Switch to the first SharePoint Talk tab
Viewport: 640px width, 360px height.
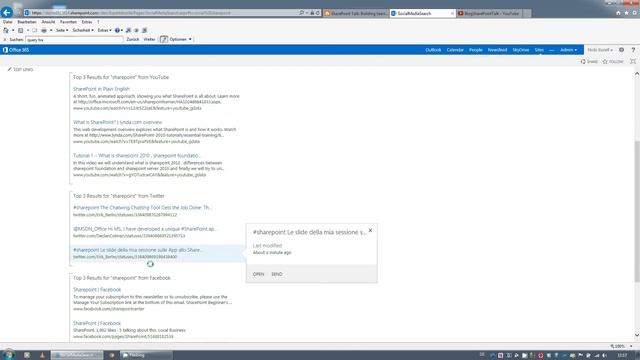click(356, 13)
